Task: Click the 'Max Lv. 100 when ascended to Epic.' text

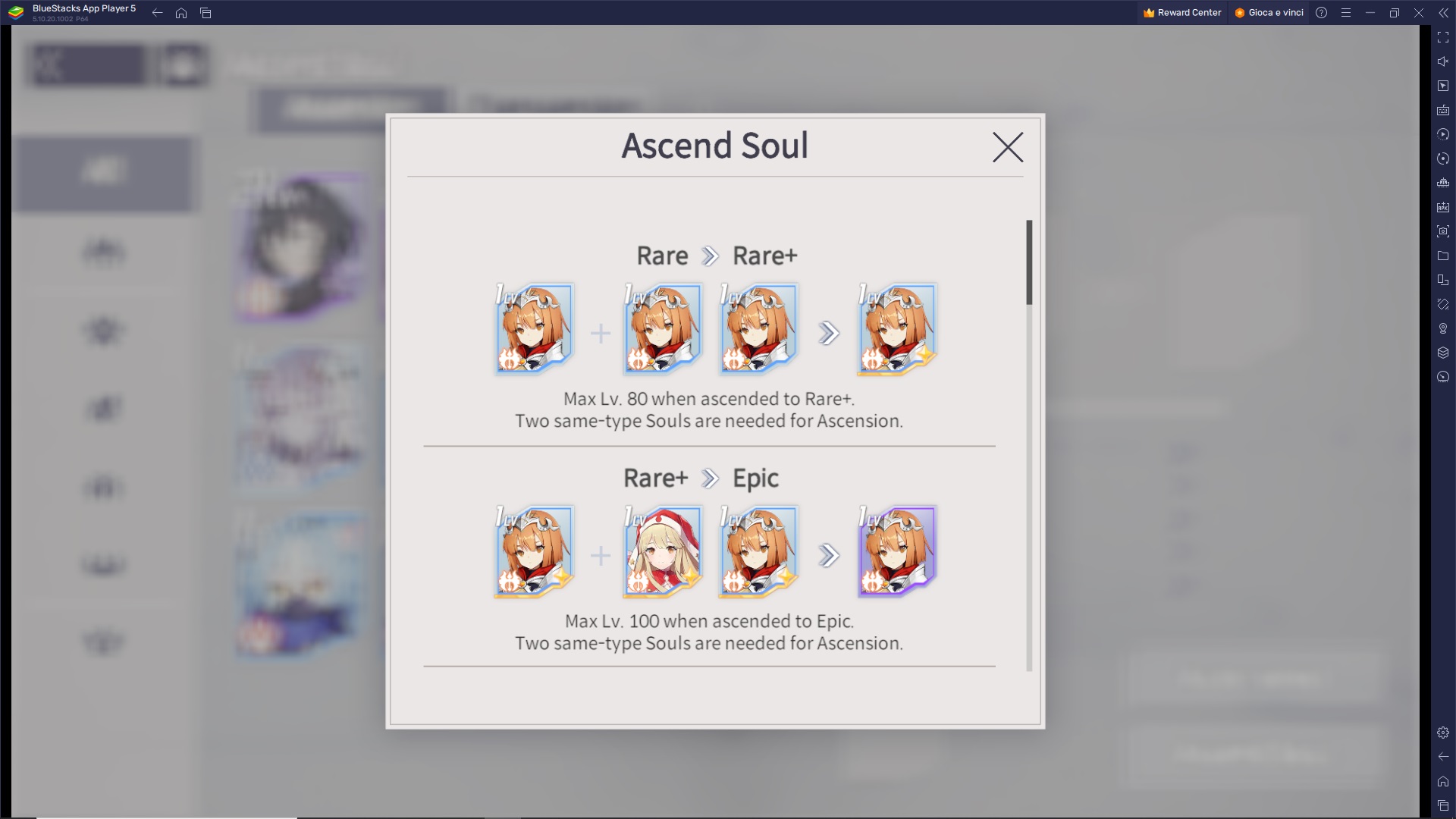Action: (x=709, y=621)
